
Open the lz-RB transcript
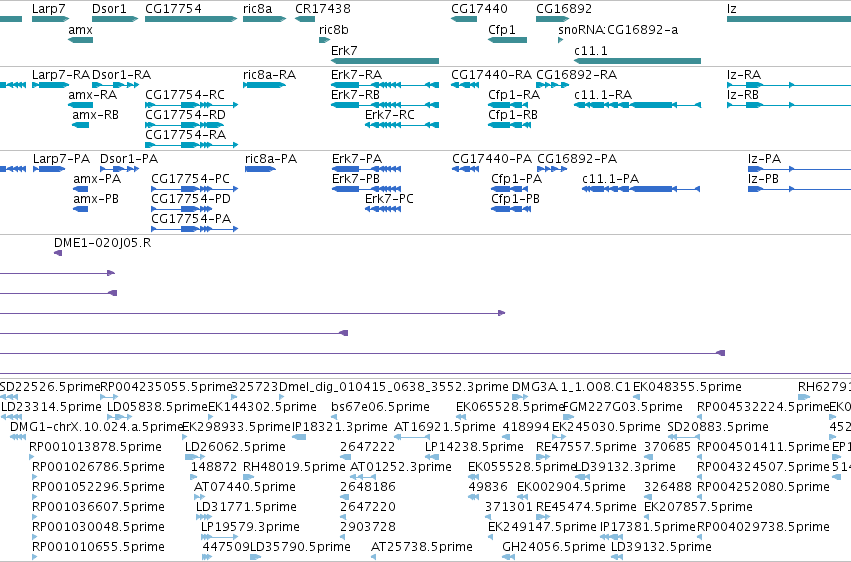pyautogui.click(x=789, y=105)
